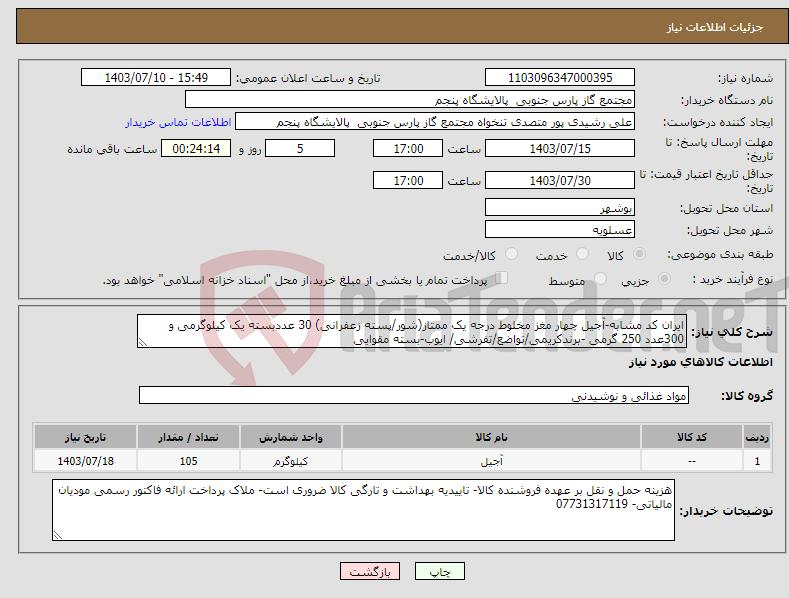Screen dimensions: 789x598
Task: Toggle the Islamic treasury payment checkbox
Action: [502, 278]
